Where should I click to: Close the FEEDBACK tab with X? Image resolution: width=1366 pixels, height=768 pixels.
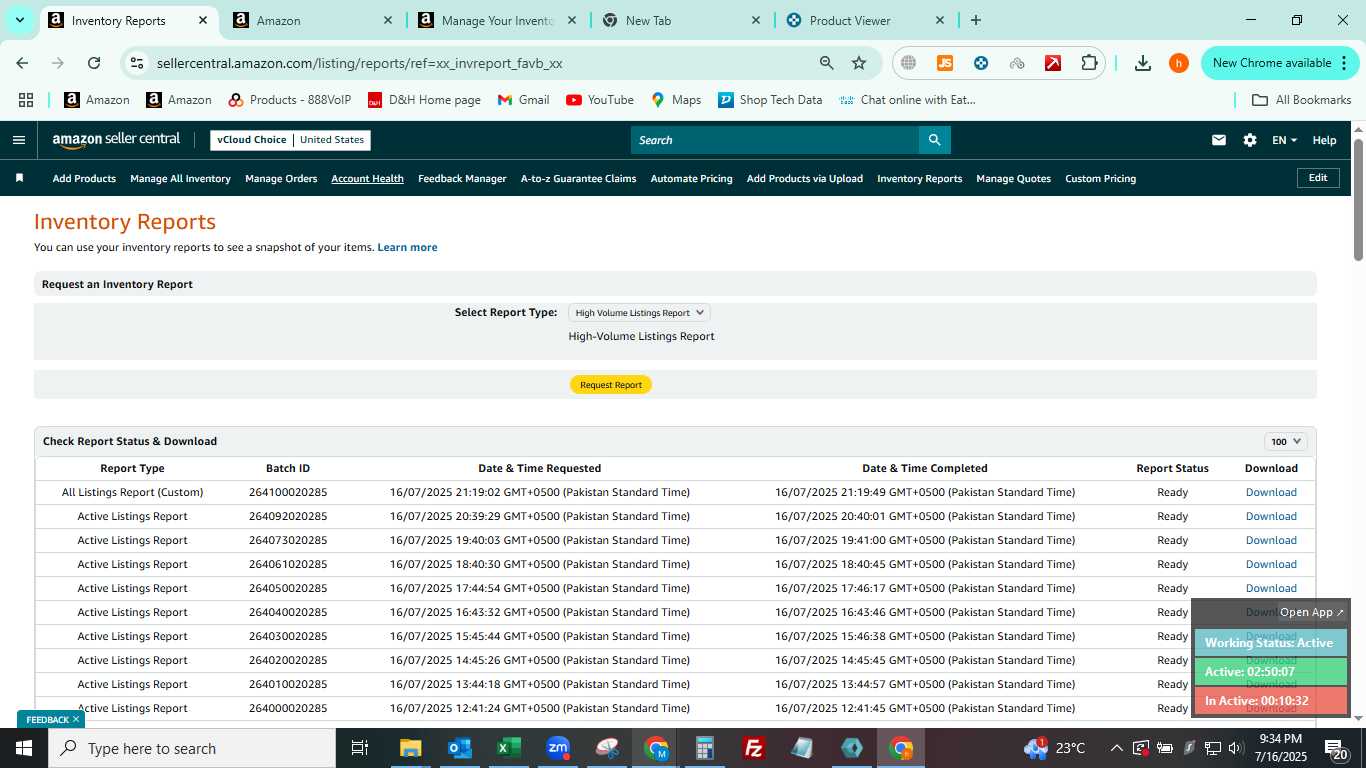tap(76, 719)
